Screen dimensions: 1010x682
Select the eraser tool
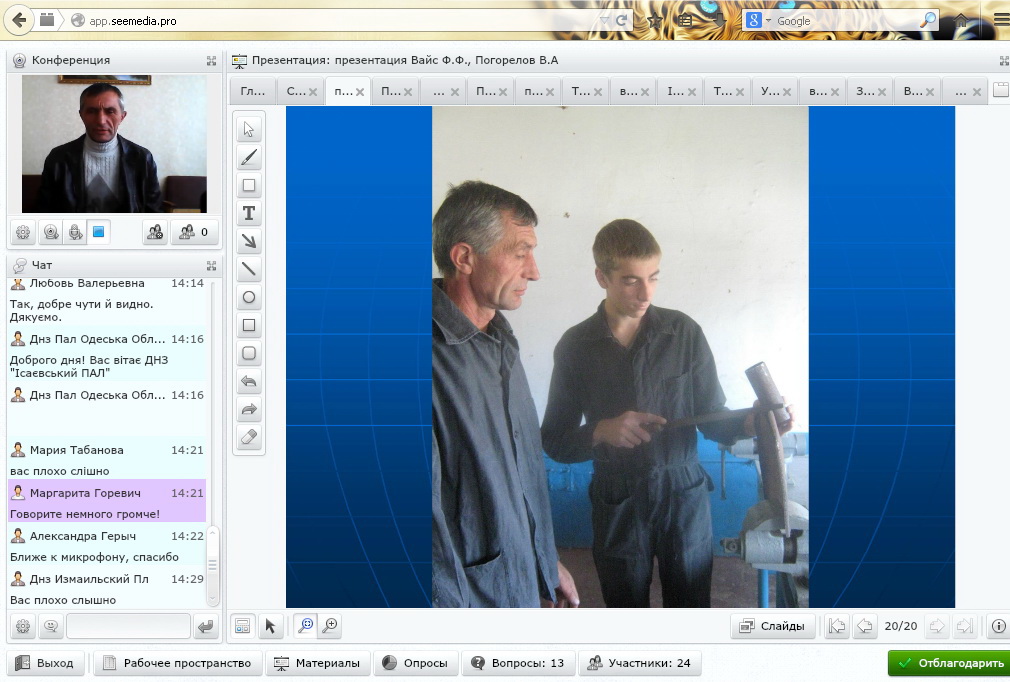[249, 437]
